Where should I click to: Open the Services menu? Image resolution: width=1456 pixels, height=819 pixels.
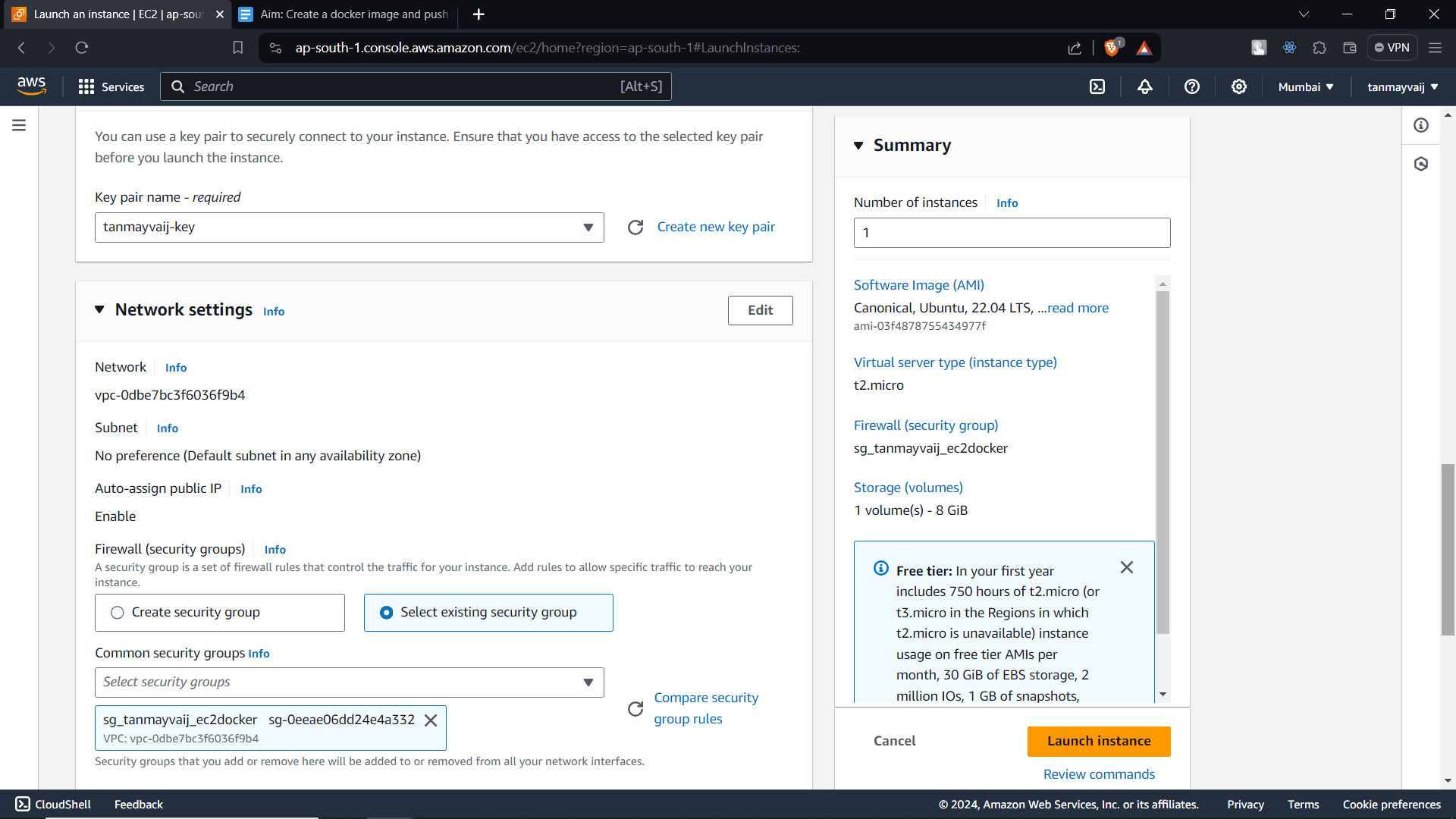click(111, 86)
